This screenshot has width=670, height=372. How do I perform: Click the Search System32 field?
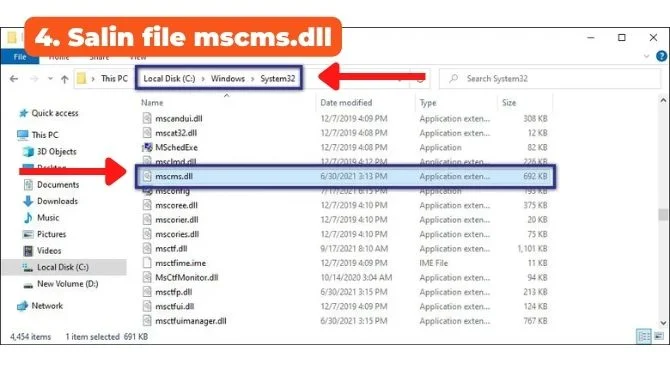tap(550, 79)
